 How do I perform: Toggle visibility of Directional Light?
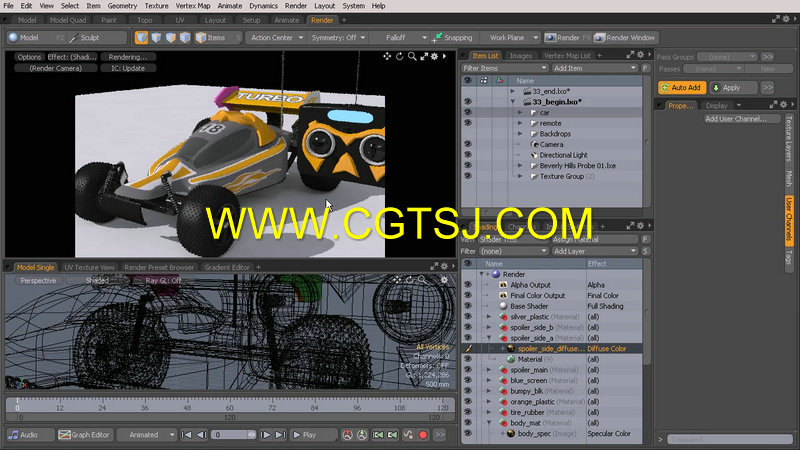pyautogui.click(x=468, y=155)
